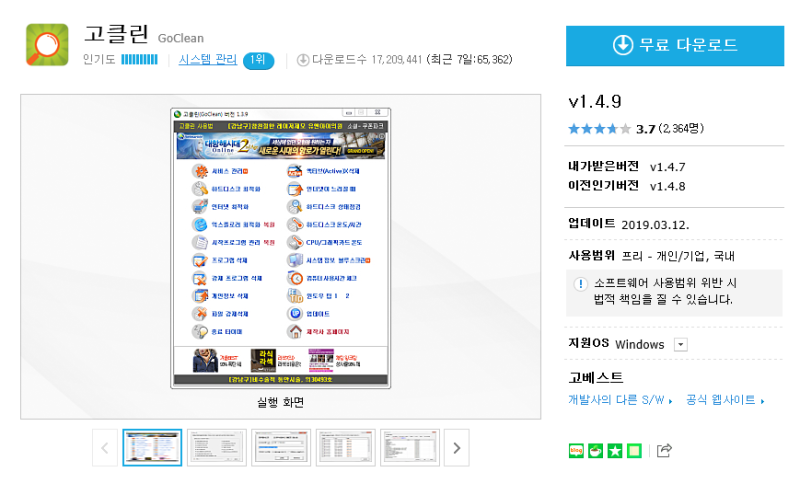
Task: Select the fifth screenshot thumbnail
Action: tap(410, 448)
